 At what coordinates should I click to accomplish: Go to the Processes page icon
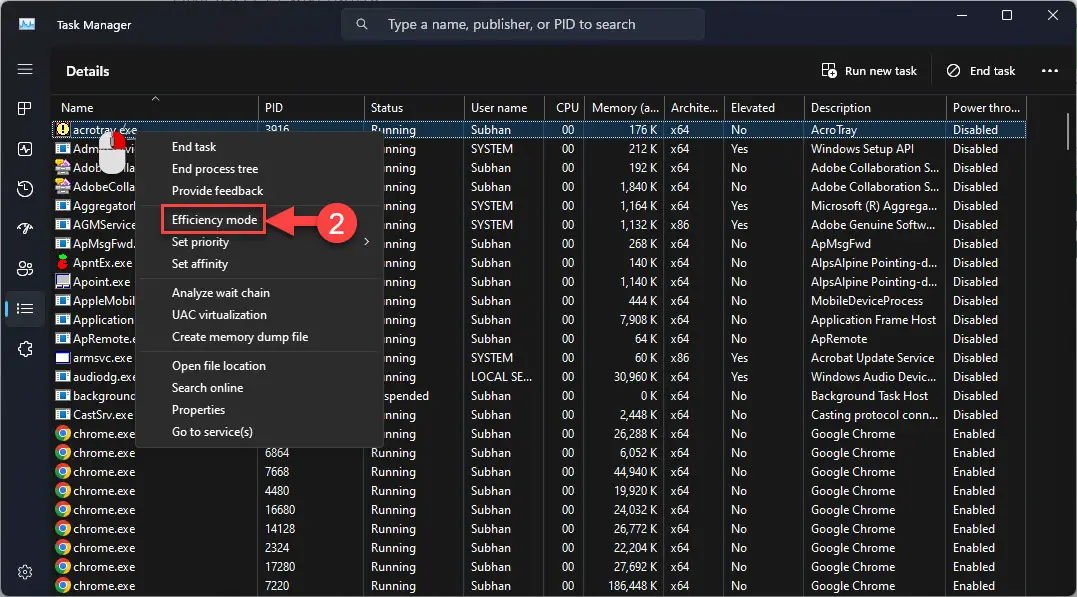point(25,108)
